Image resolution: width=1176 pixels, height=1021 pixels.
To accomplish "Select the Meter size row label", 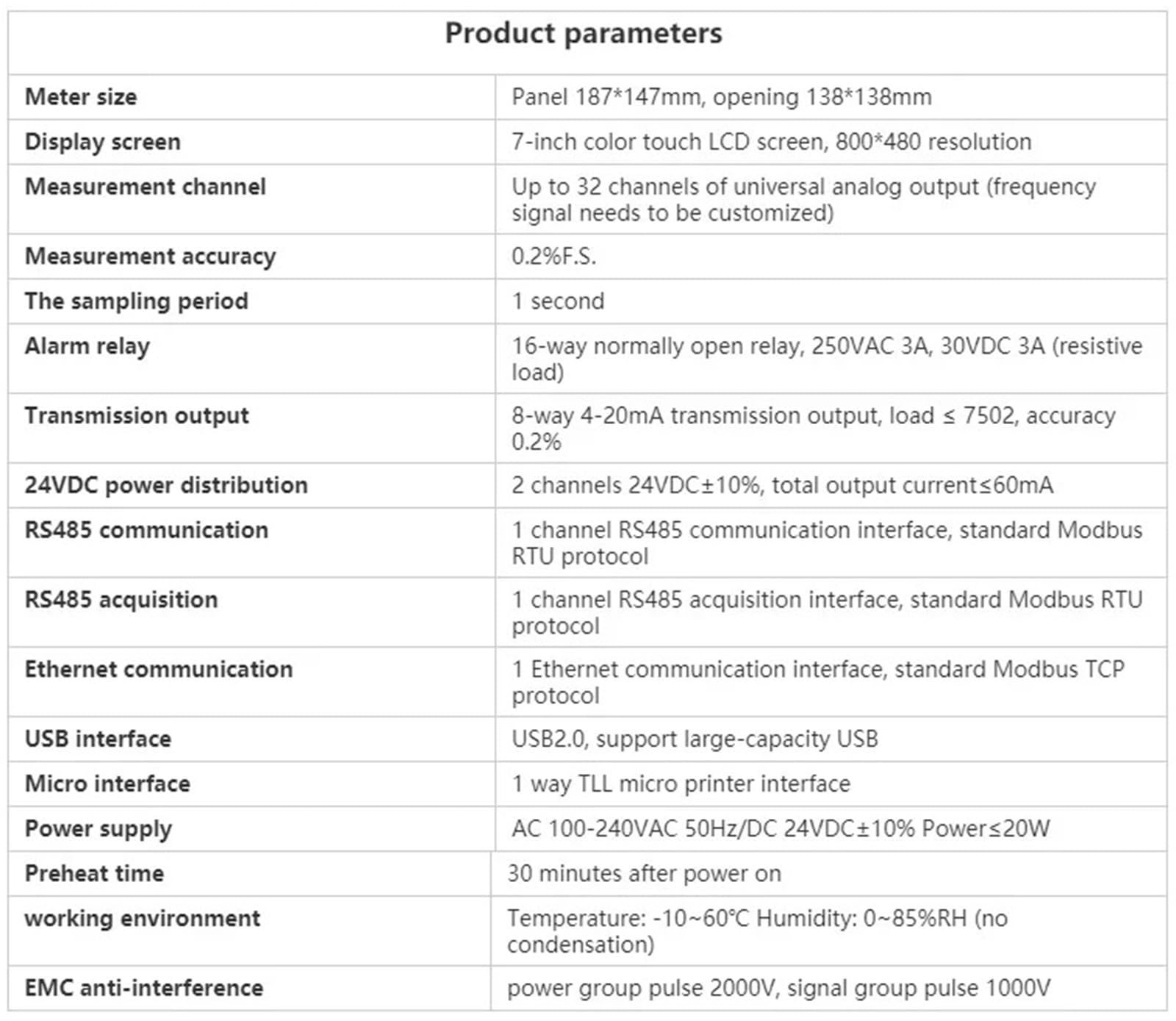I will tap(81, 97).
